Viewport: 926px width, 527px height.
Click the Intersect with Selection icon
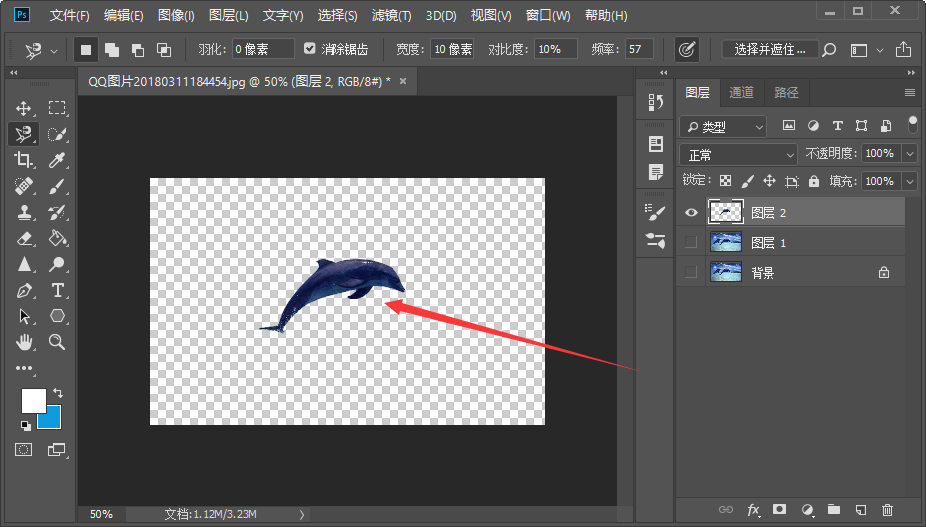164,50
